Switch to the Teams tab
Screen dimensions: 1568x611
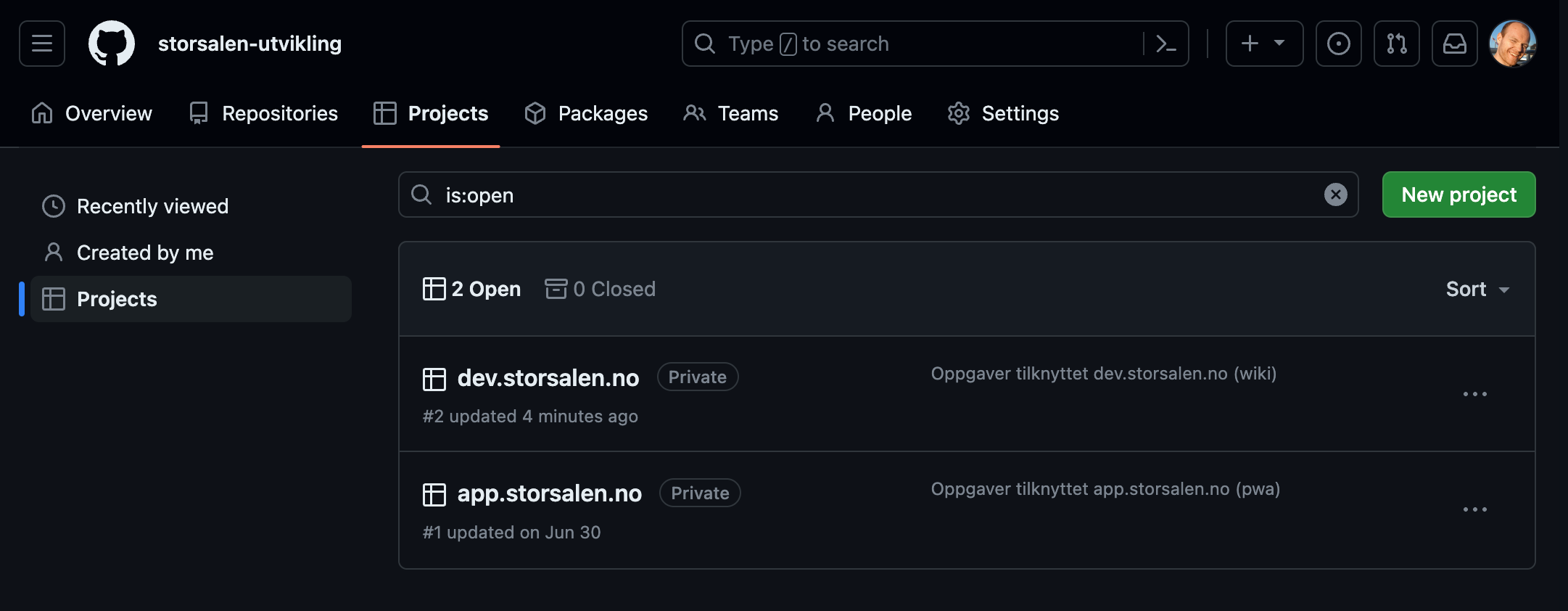click(730, 113)
